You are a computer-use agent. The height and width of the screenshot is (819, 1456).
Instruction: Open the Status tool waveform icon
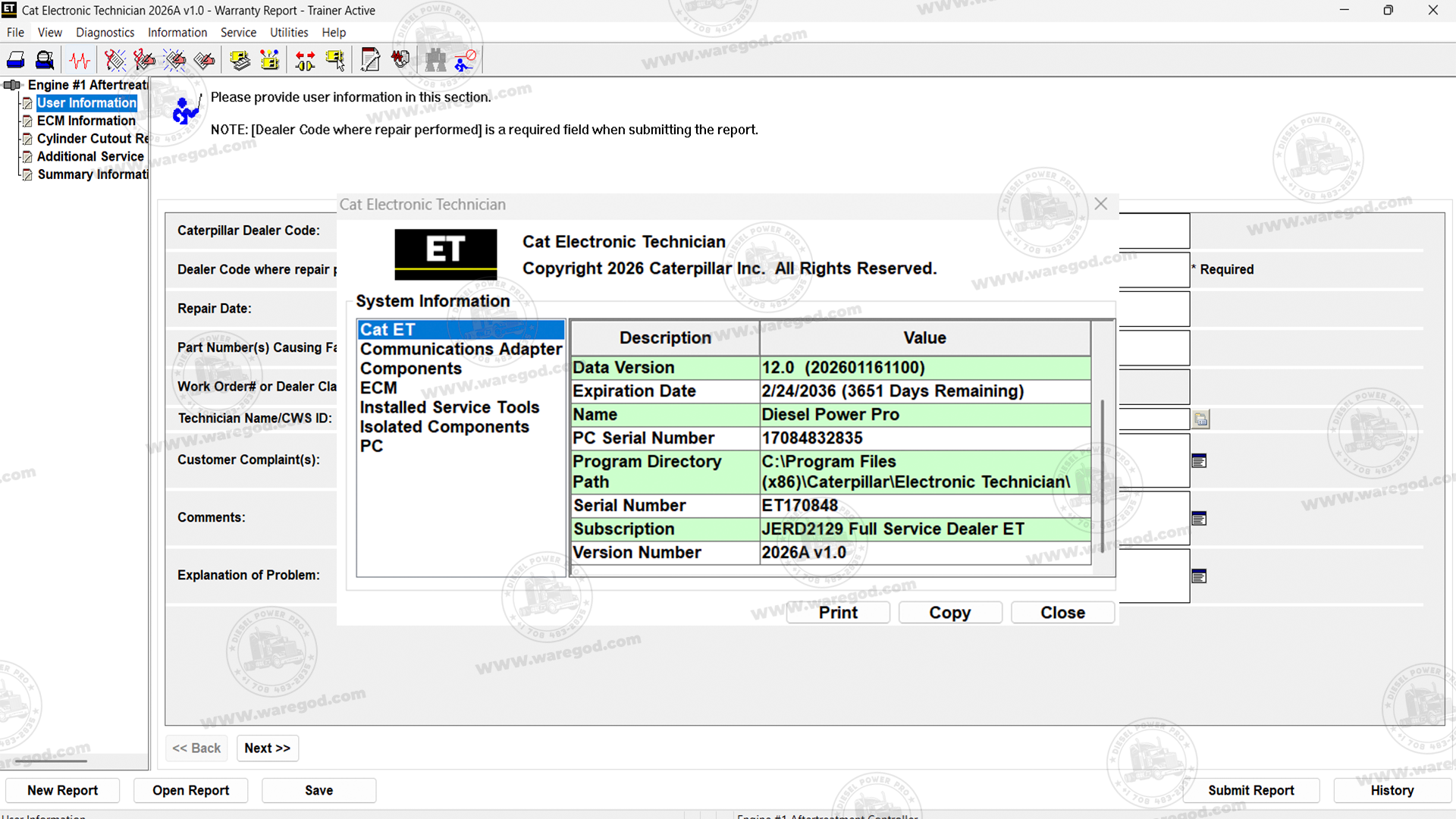click(x=80, y=60)
